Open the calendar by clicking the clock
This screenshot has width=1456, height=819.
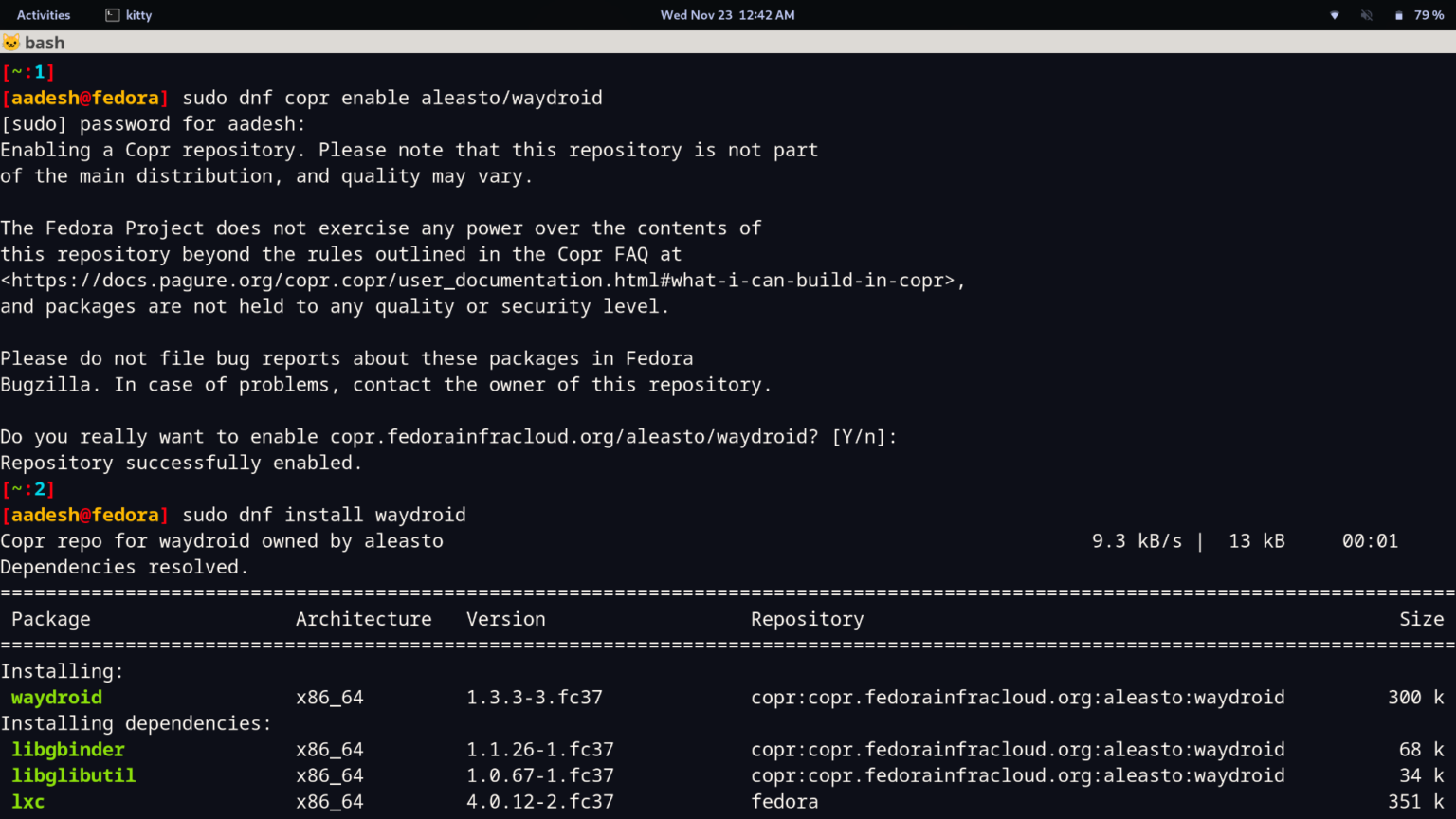point(727,14)
